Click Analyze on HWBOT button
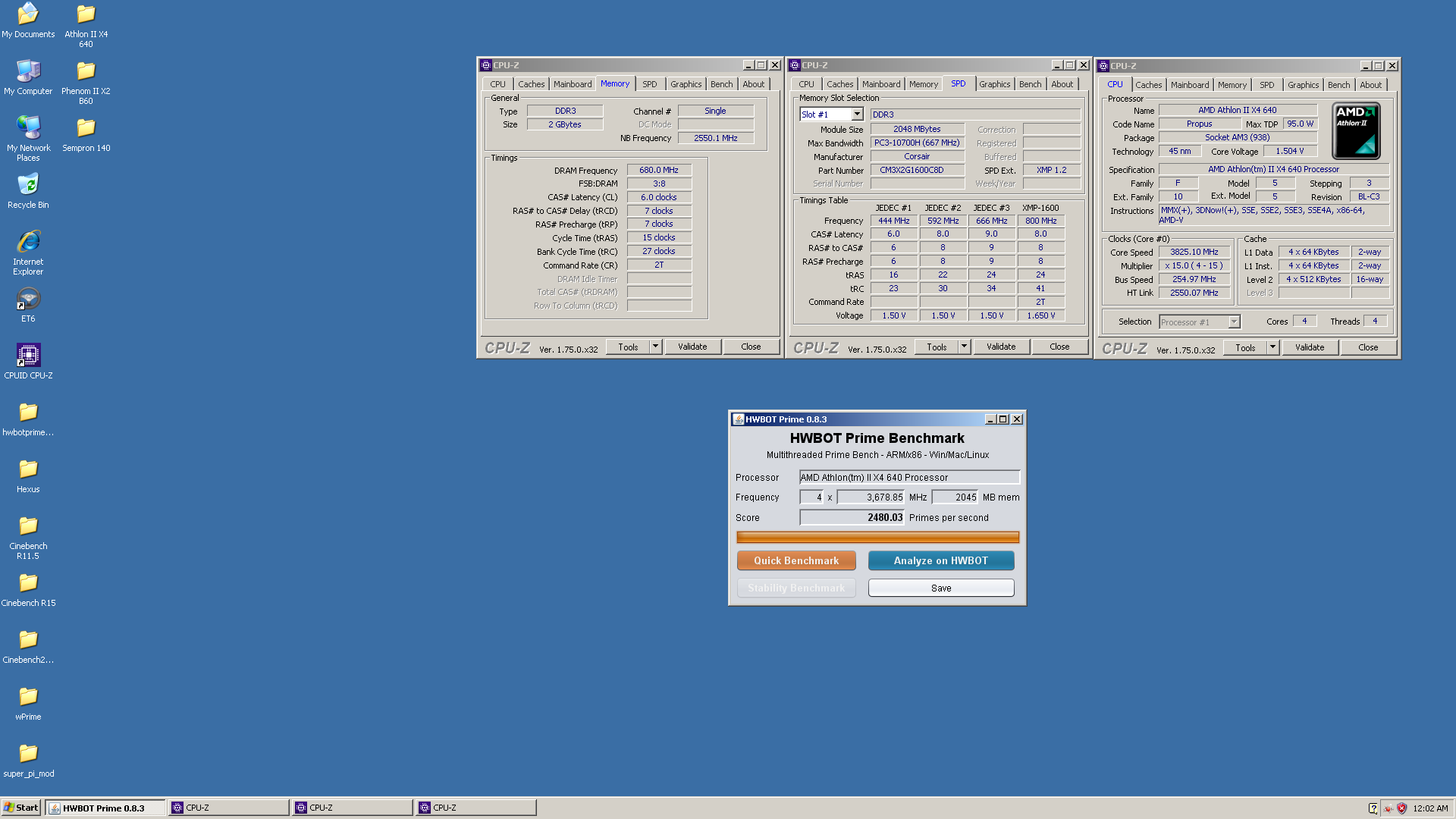The height and width of the screenshot is (819, 1456). coord(941,560)
